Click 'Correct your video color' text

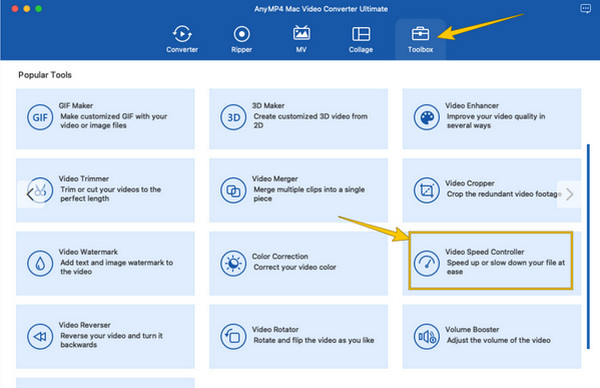pyautogui.click(x=295, y=267)
